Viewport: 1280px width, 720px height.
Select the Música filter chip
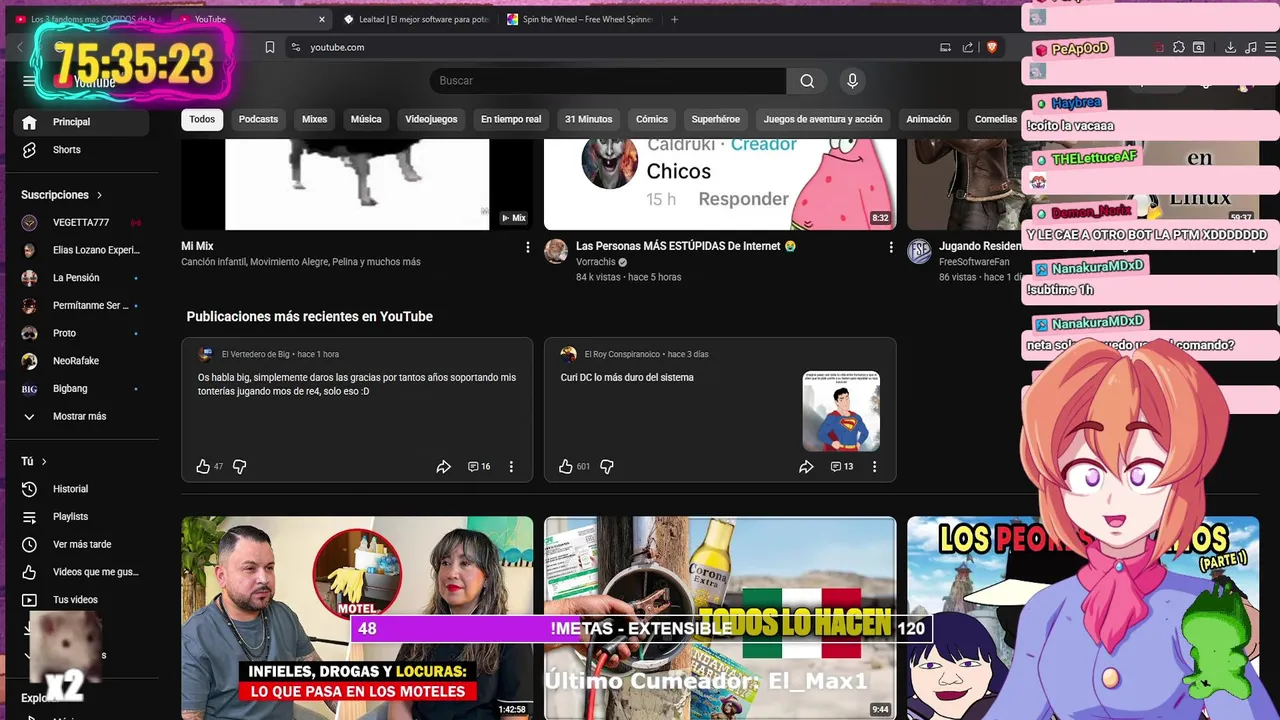click(366, 119)
